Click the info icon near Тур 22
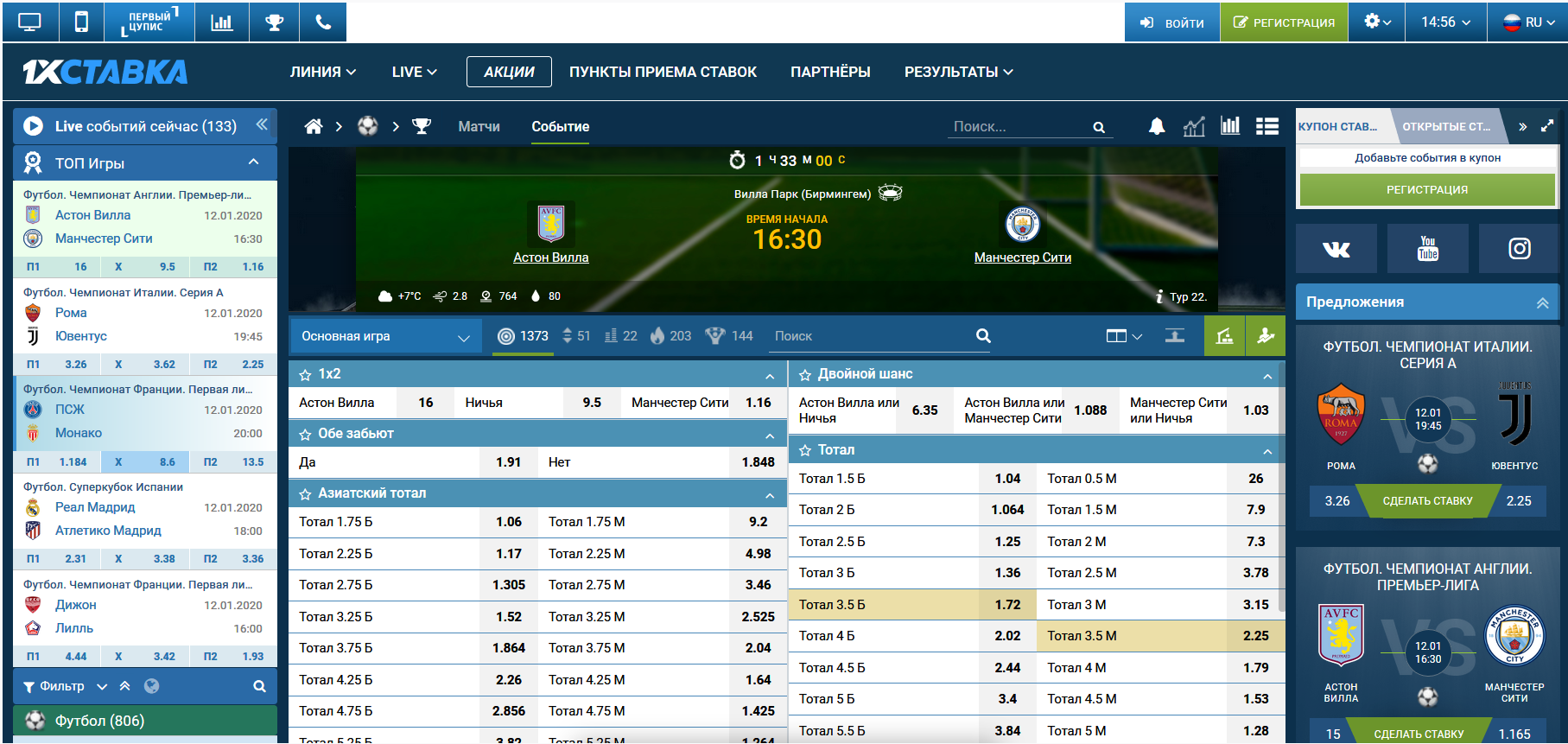 pos(1159,296)
